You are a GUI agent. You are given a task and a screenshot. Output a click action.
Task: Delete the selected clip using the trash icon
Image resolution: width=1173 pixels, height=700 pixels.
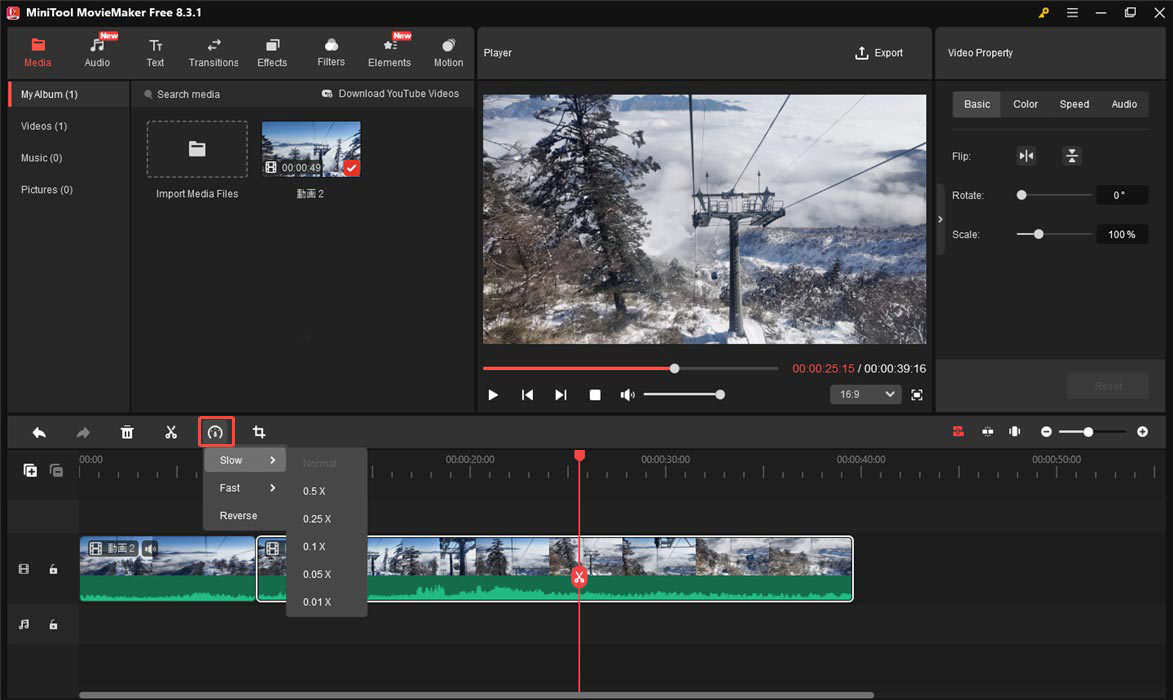click(x=127, y=432)
